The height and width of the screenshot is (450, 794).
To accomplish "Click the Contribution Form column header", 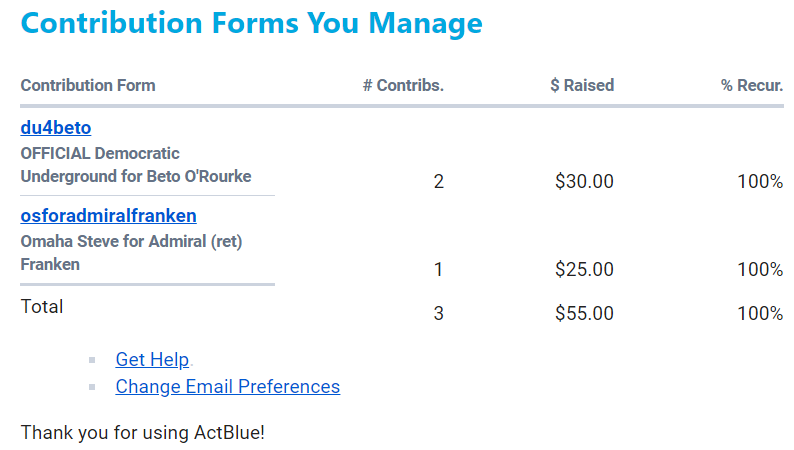I will tap(88, 86).
